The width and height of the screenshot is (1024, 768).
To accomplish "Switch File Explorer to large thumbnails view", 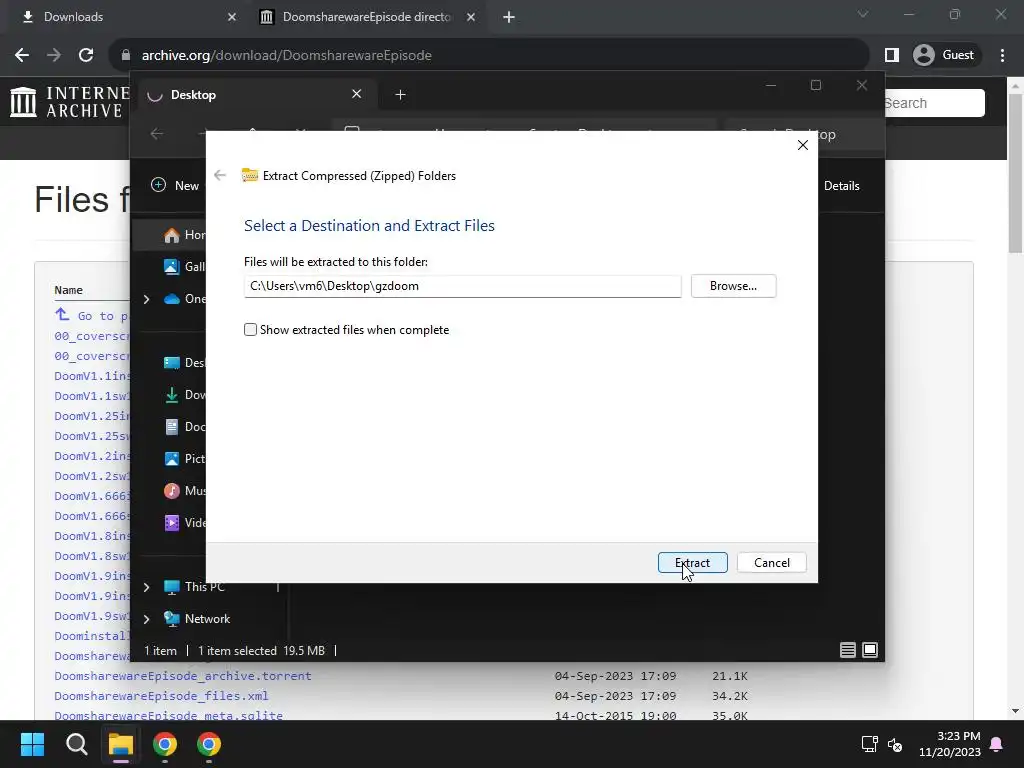I will coord(870,650).
